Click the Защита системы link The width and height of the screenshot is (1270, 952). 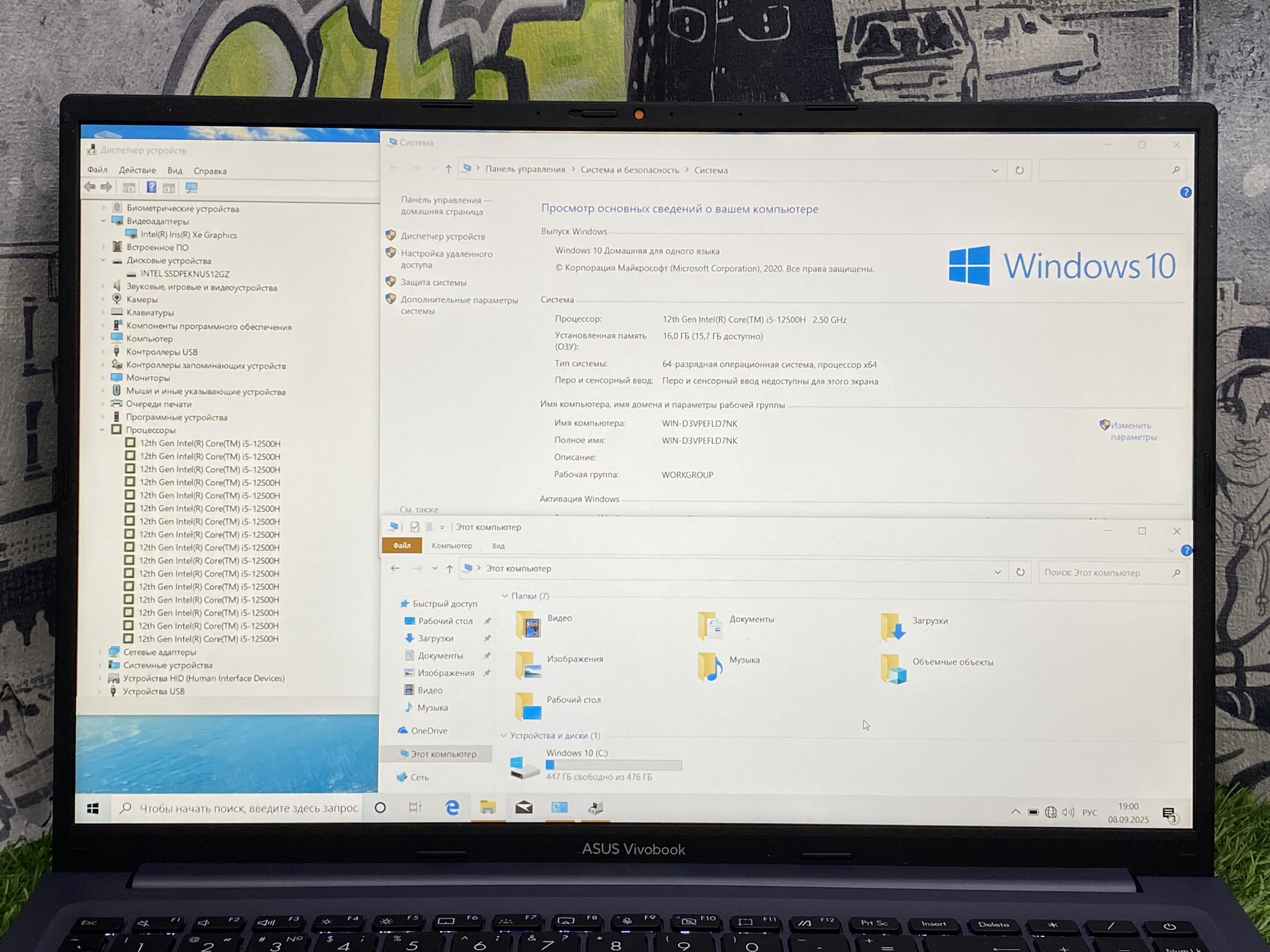point(433,283)
